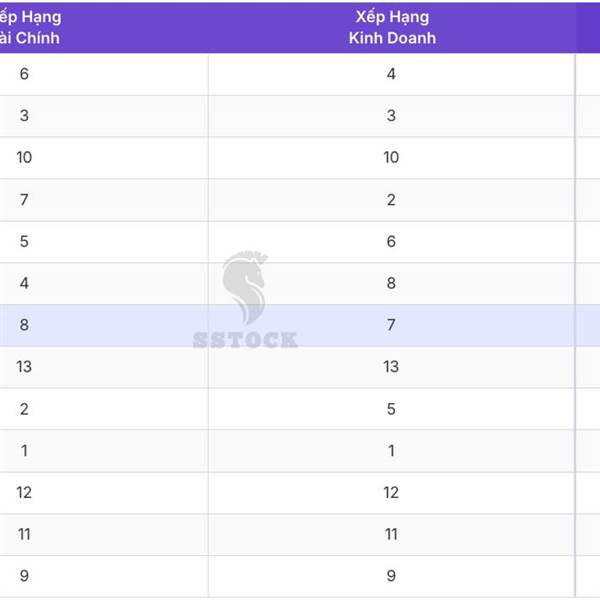Select highlighted row's Tài Chính value 8
Screen dimensions: 600x600
[24, 325]
